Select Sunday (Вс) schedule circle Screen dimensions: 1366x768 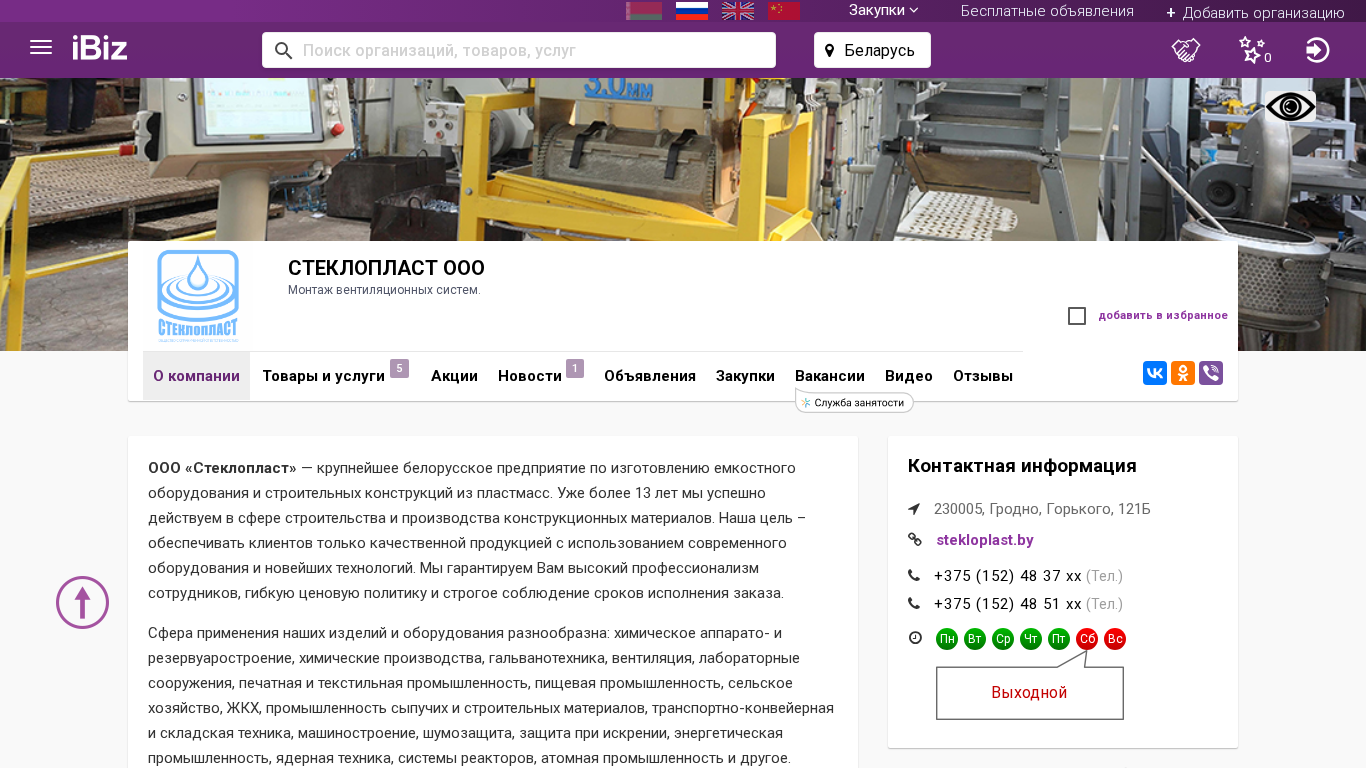click(1115, 639)
